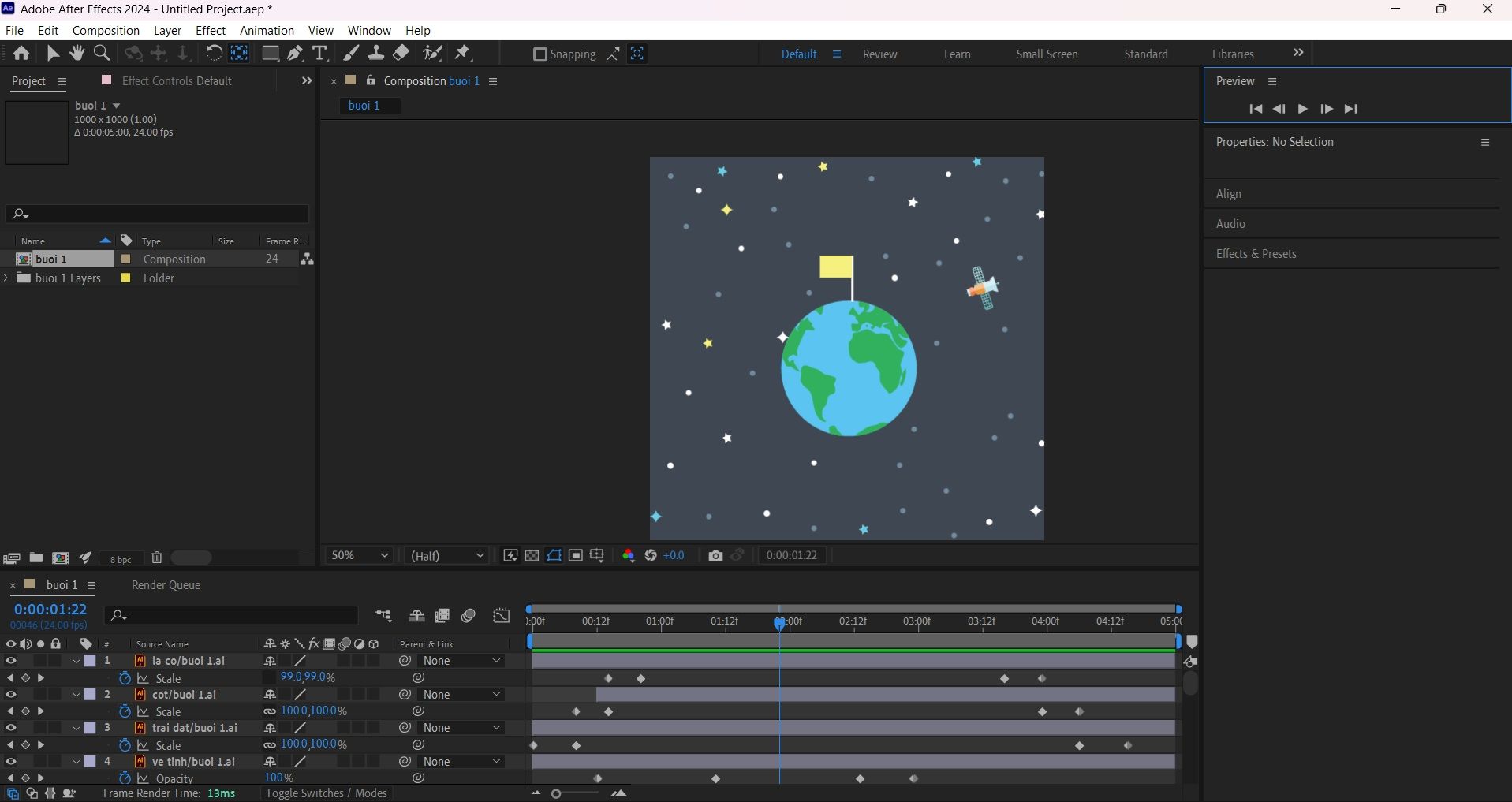Delete selected project item with trash icon
This screenshot has width=1512, height=802.
157,558
